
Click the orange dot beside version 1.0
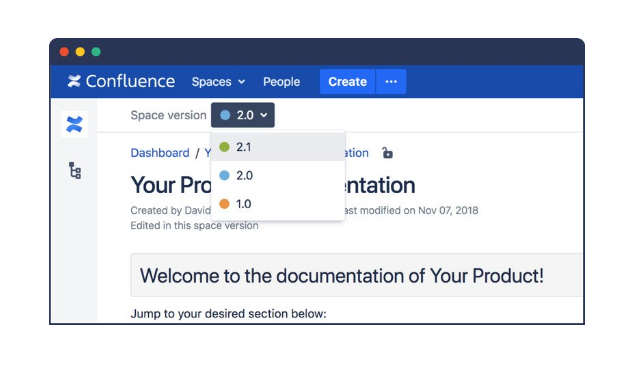224,204
